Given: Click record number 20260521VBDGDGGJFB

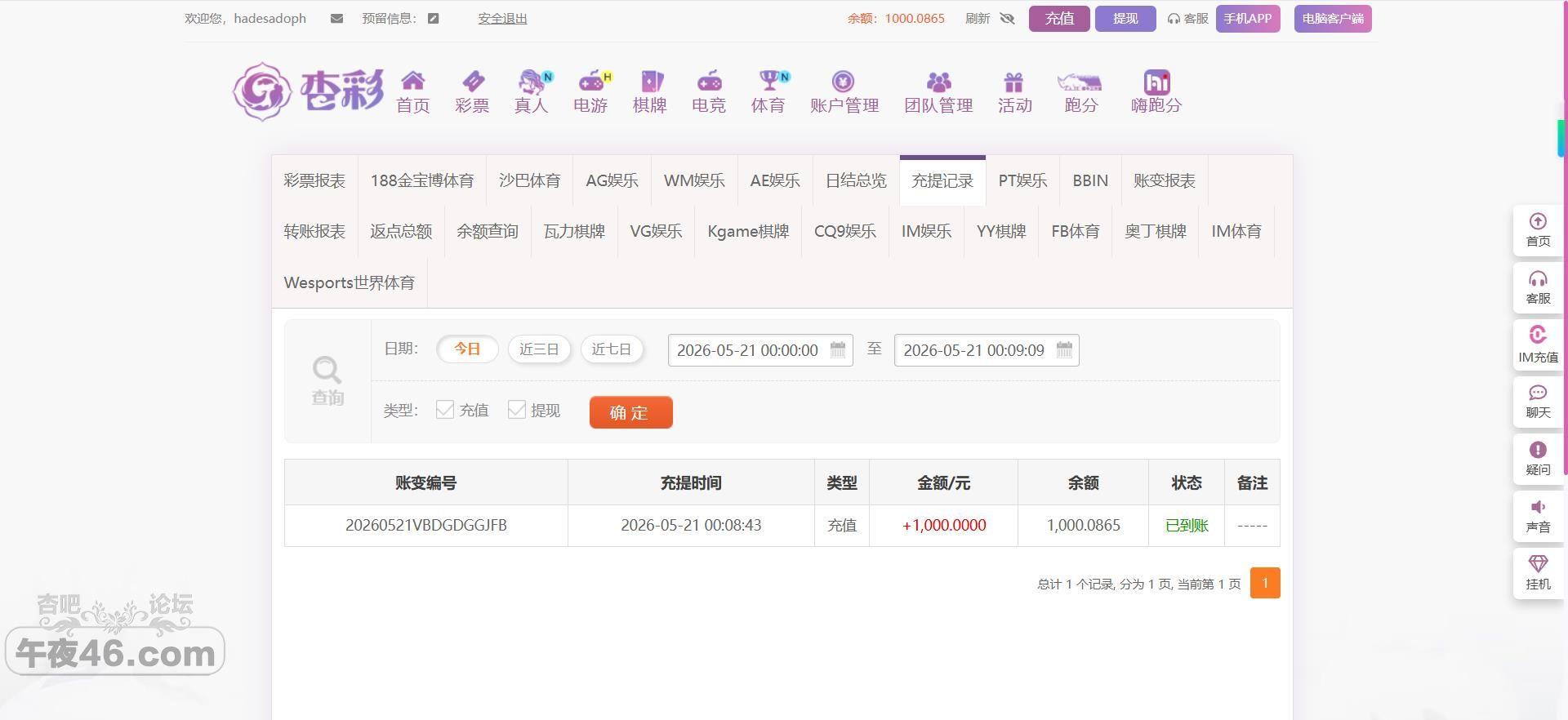Looking at the screenshot, I should coord(426,525).
